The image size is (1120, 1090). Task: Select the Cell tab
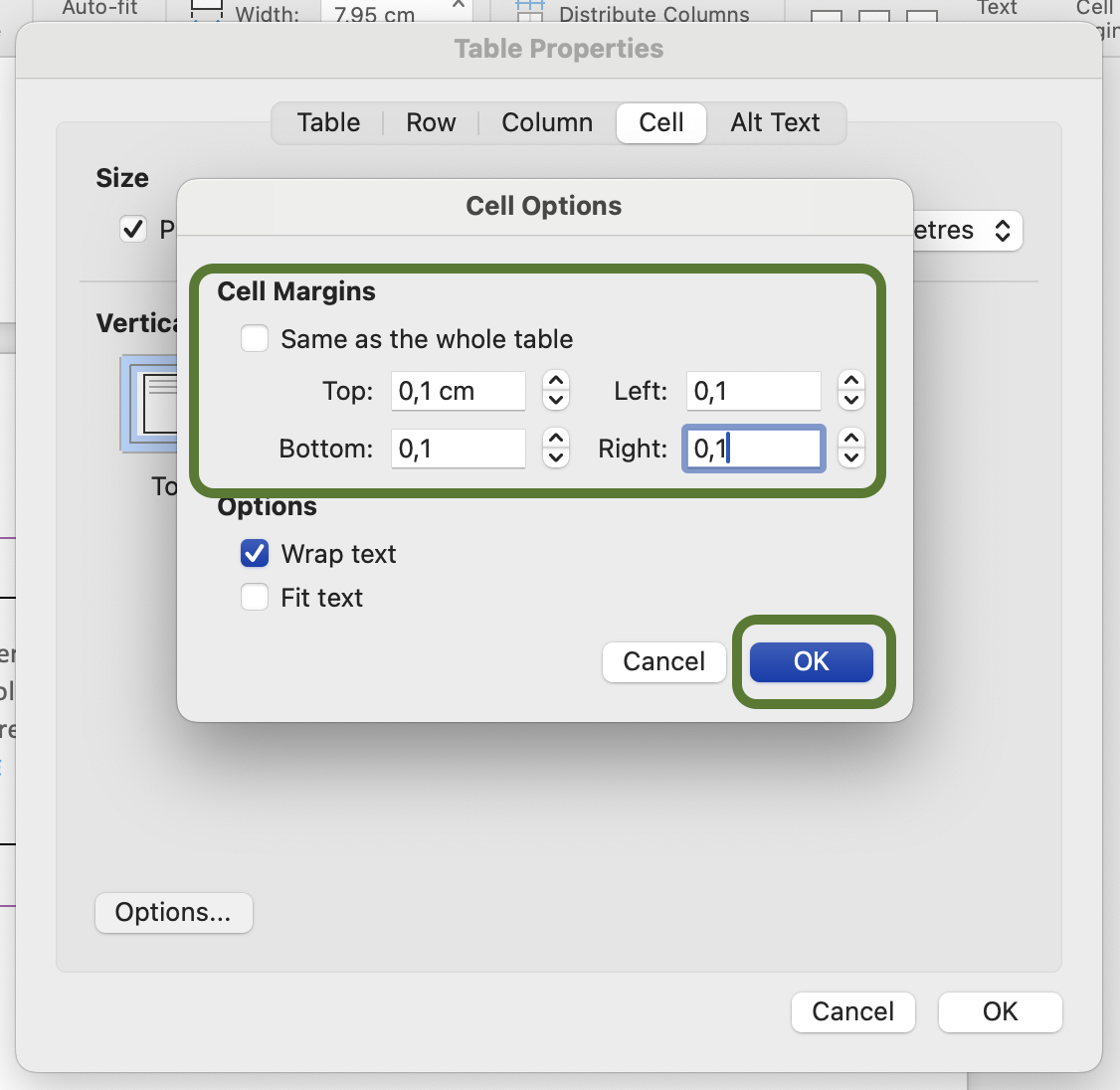pyautogui.click(x=661, y=123)
